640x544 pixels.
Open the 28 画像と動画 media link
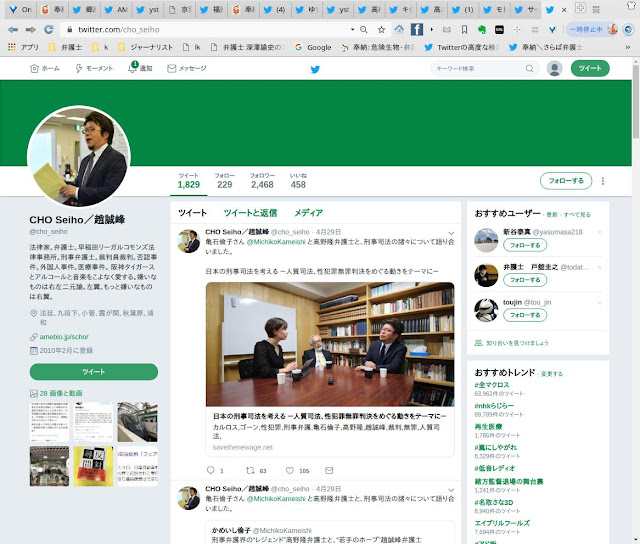click(61, 393)
